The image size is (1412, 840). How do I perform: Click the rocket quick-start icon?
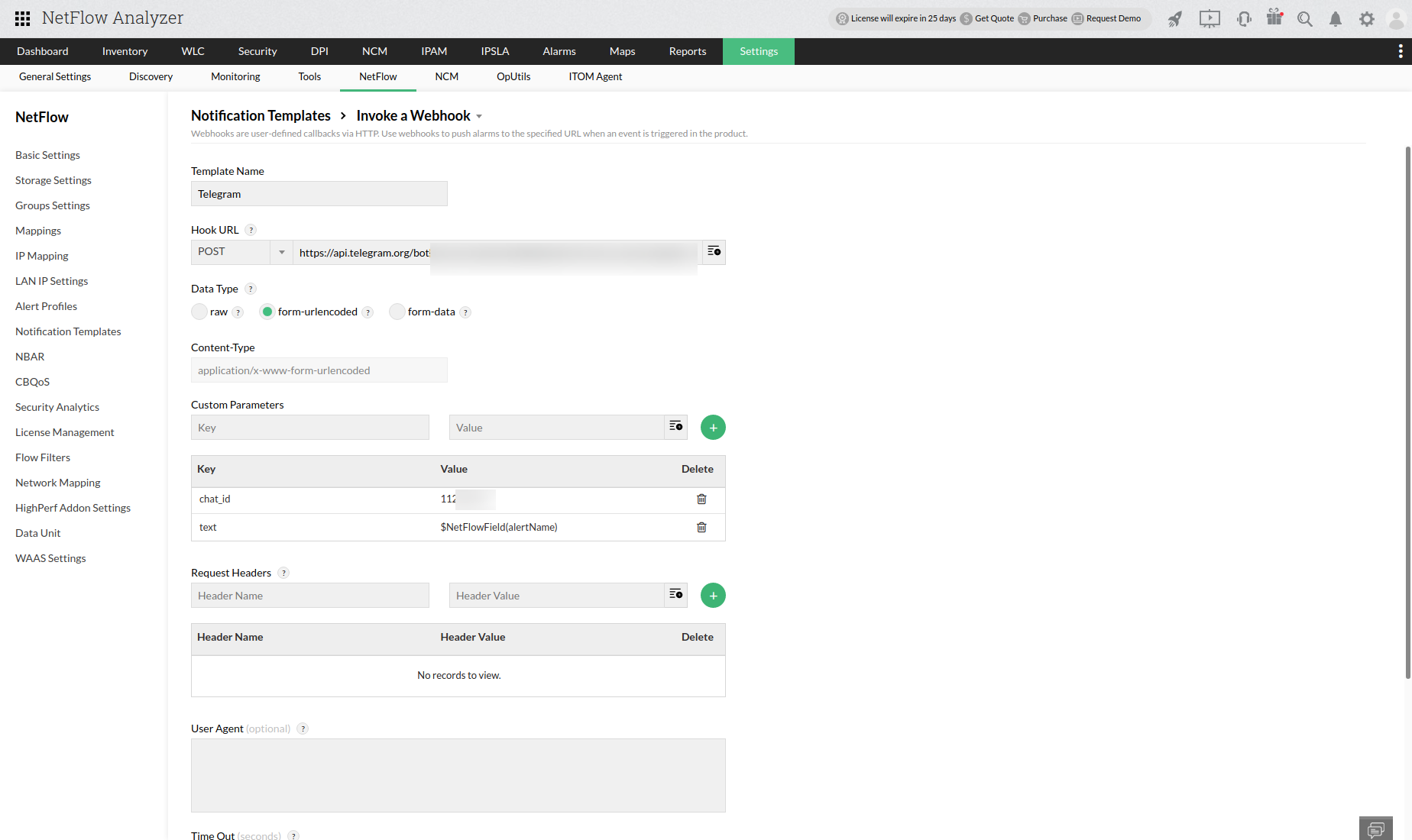pyautogui.click(x=1174, y=19)
